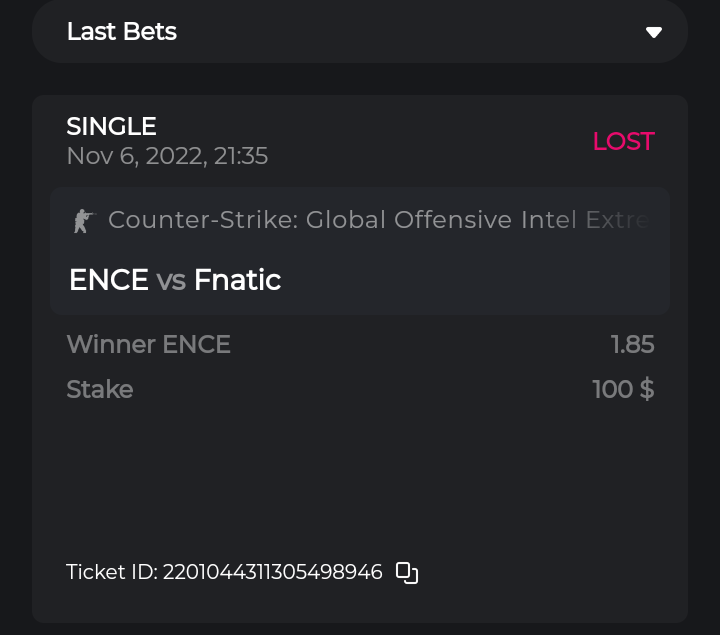Click the Fnatic team name in match
The image size is (720, 635).
pyautogui.click(x=237, y=280)
